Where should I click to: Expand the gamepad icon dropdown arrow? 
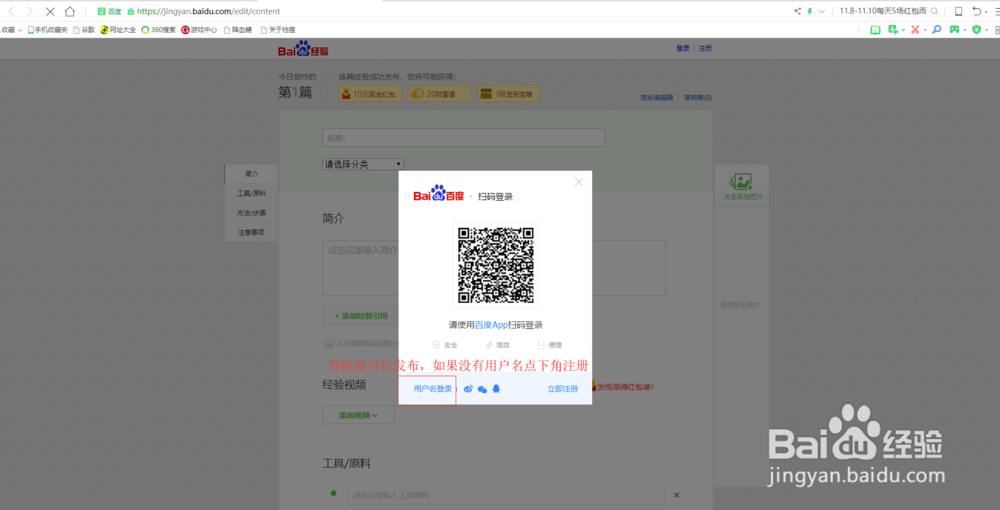(x=965, y=30)
